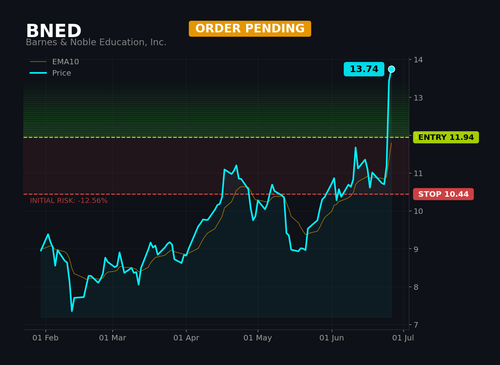Click the 9 price axis label
Screen dimensions: 500x365
pos(416,249)
